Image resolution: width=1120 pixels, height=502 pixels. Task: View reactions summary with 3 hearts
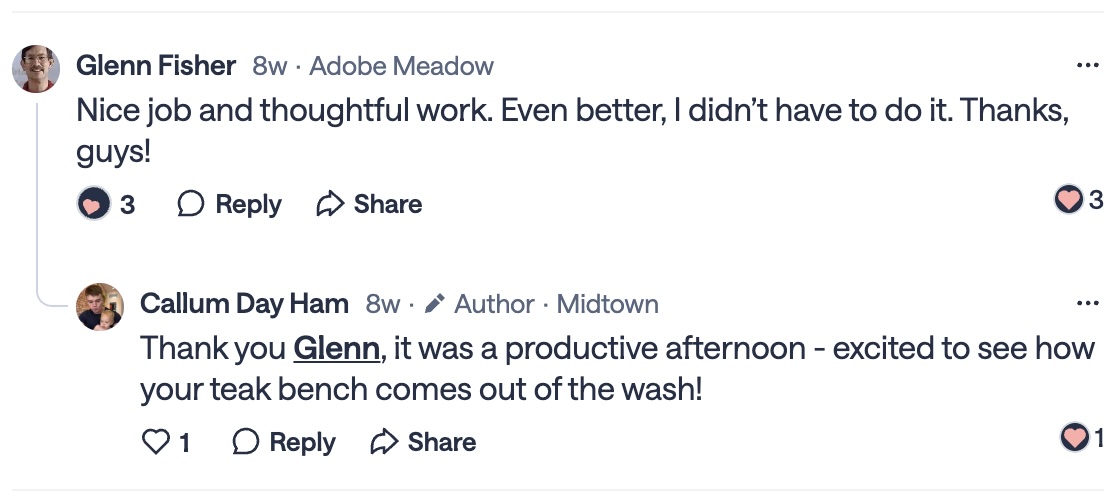pyautogui.click(x=1079, y=200)
